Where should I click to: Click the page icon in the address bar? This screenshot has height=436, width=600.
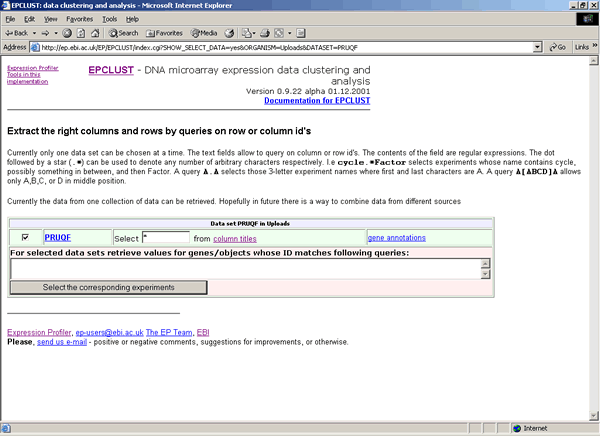tap(35, 47)
